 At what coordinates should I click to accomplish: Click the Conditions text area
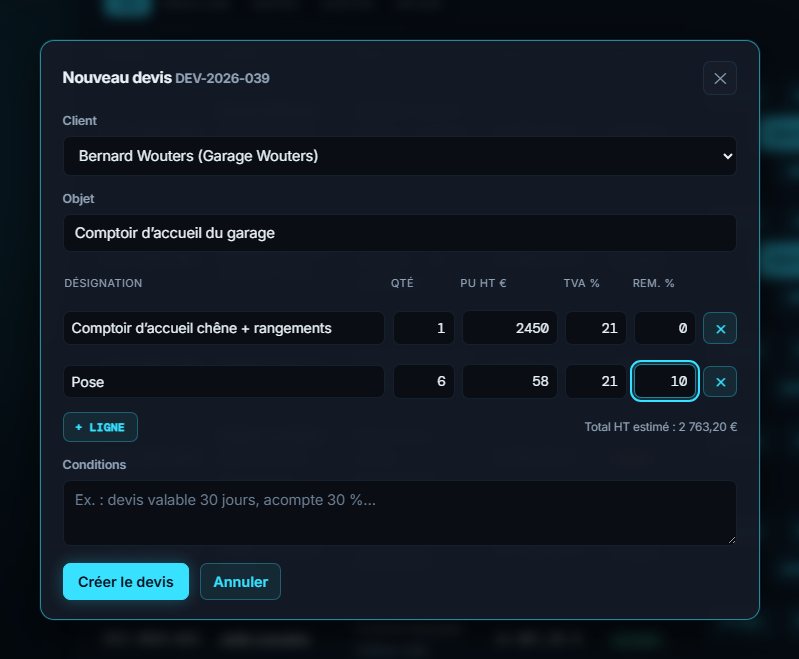pyautogui.click(x=400, y=513)
